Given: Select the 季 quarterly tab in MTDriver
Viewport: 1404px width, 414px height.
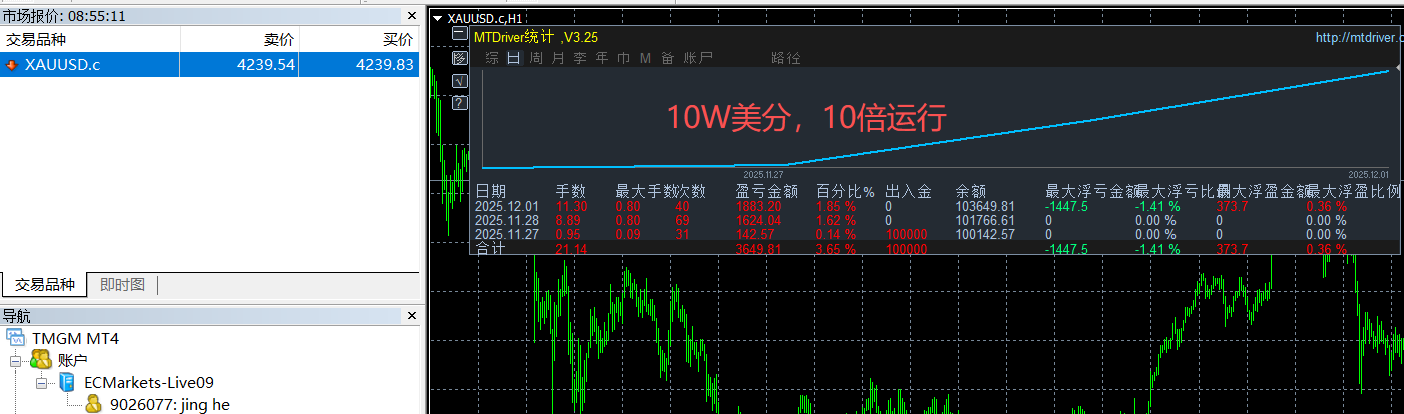Looking at the screenshot, I should tap(580, 58).
